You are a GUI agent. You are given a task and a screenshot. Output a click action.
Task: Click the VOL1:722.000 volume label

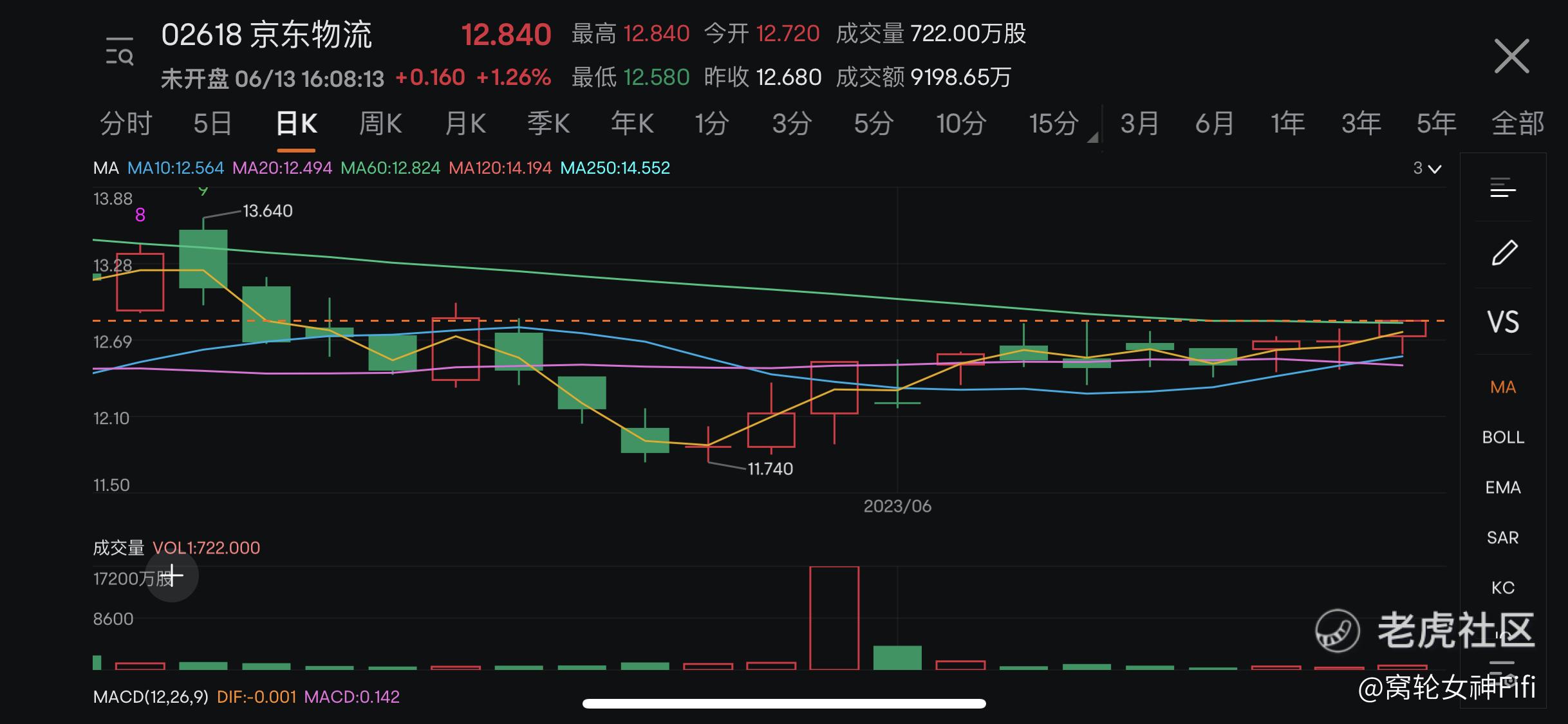pyautogui.click(x=206, y=548)
